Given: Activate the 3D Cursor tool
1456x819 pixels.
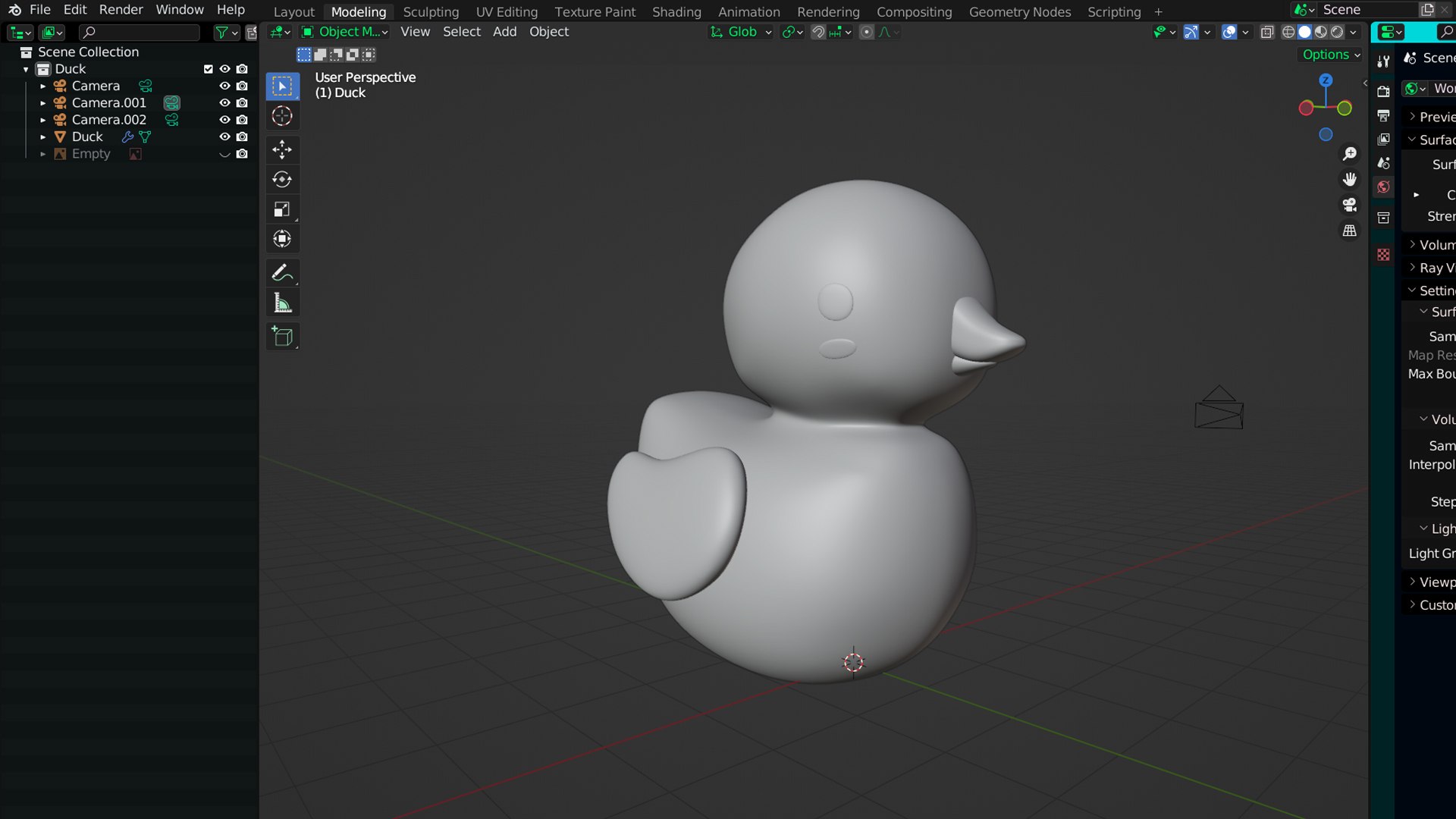Looking at the screenshot, I should click(x=282, y=116).
